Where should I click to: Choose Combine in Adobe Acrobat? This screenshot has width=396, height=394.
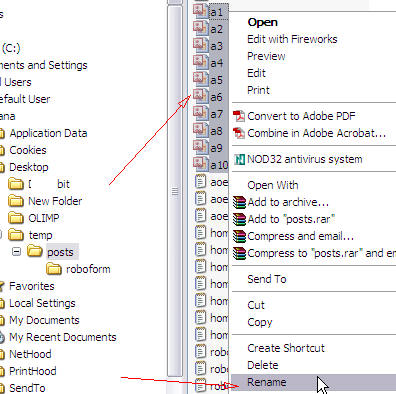point(317,133)
